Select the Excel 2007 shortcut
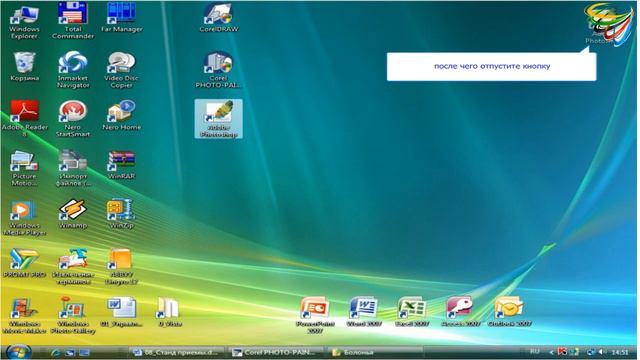This screenshot has height=360, width=640. pos(412,312)
